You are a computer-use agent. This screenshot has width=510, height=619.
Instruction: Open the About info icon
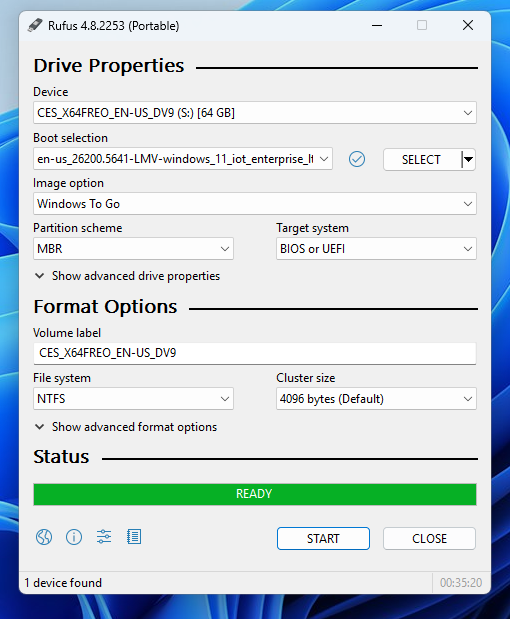click(x=74, y=537)
